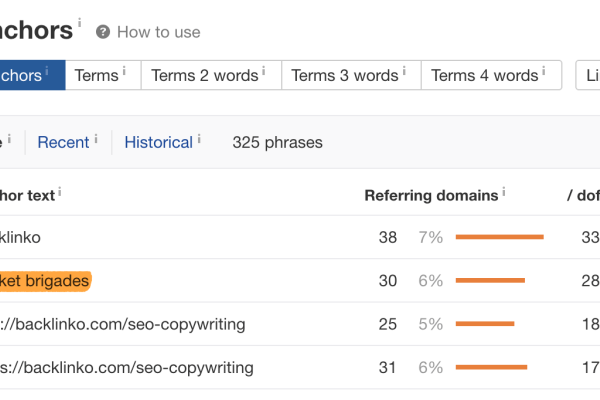Click the info icon beside Anchor text header
The width and height of the screenshot is (600, 400).
pyautogui.click(x=61, y=190)
